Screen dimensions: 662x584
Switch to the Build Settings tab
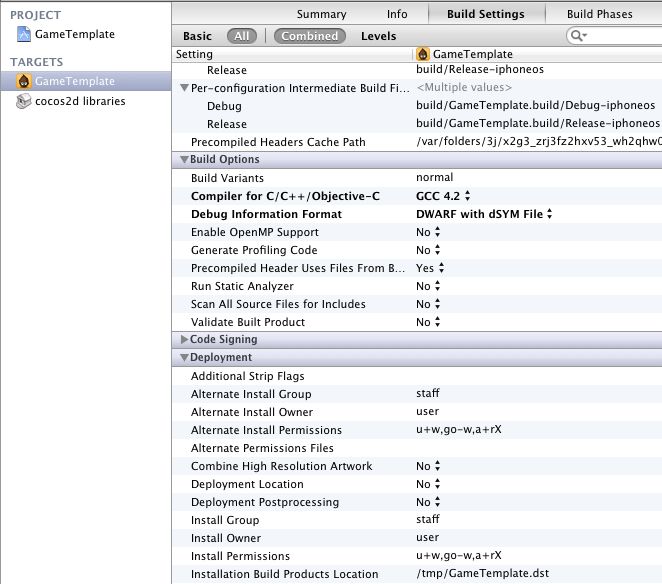(x=486, y=14)
